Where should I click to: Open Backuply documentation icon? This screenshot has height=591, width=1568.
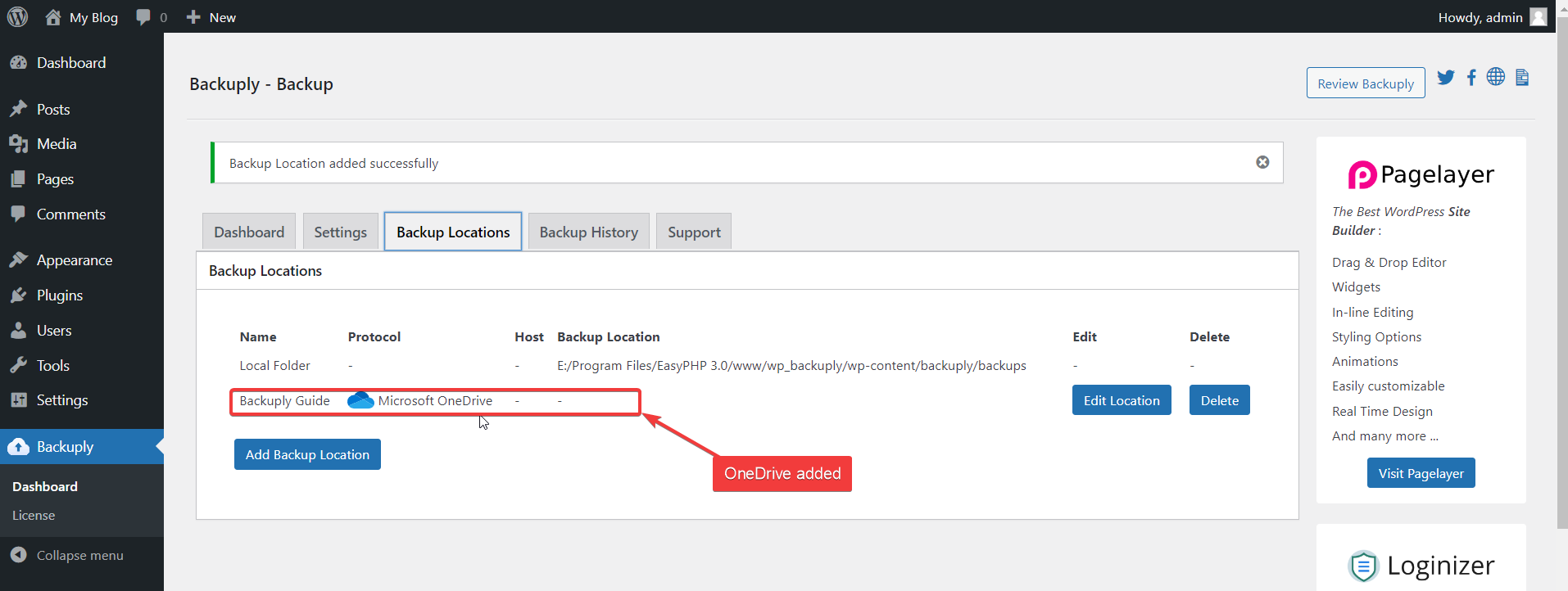pyautogui.click(x=1522, y=77)
